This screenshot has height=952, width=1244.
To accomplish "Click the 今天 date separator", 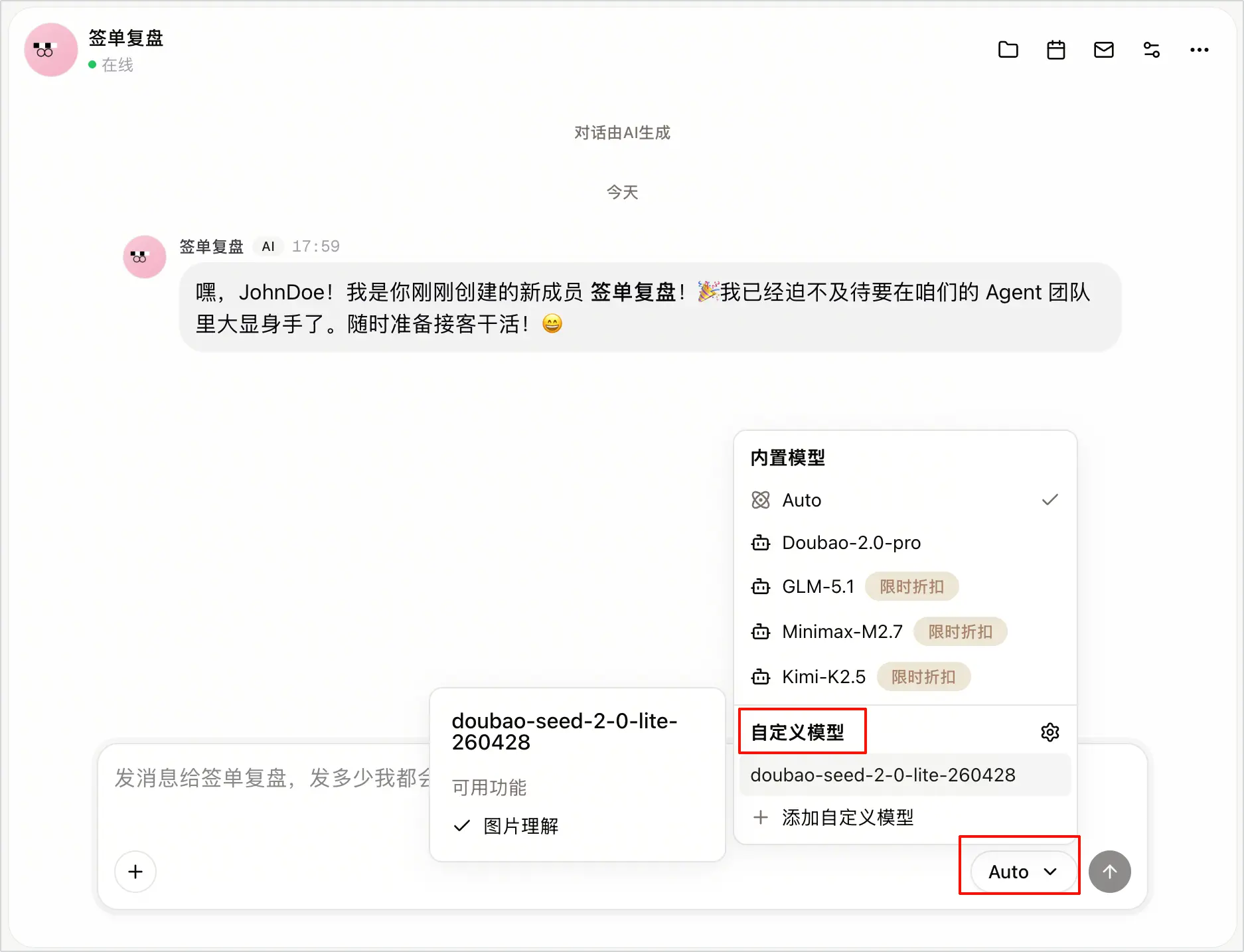I will pyautogui.click(x=622, y=193).
